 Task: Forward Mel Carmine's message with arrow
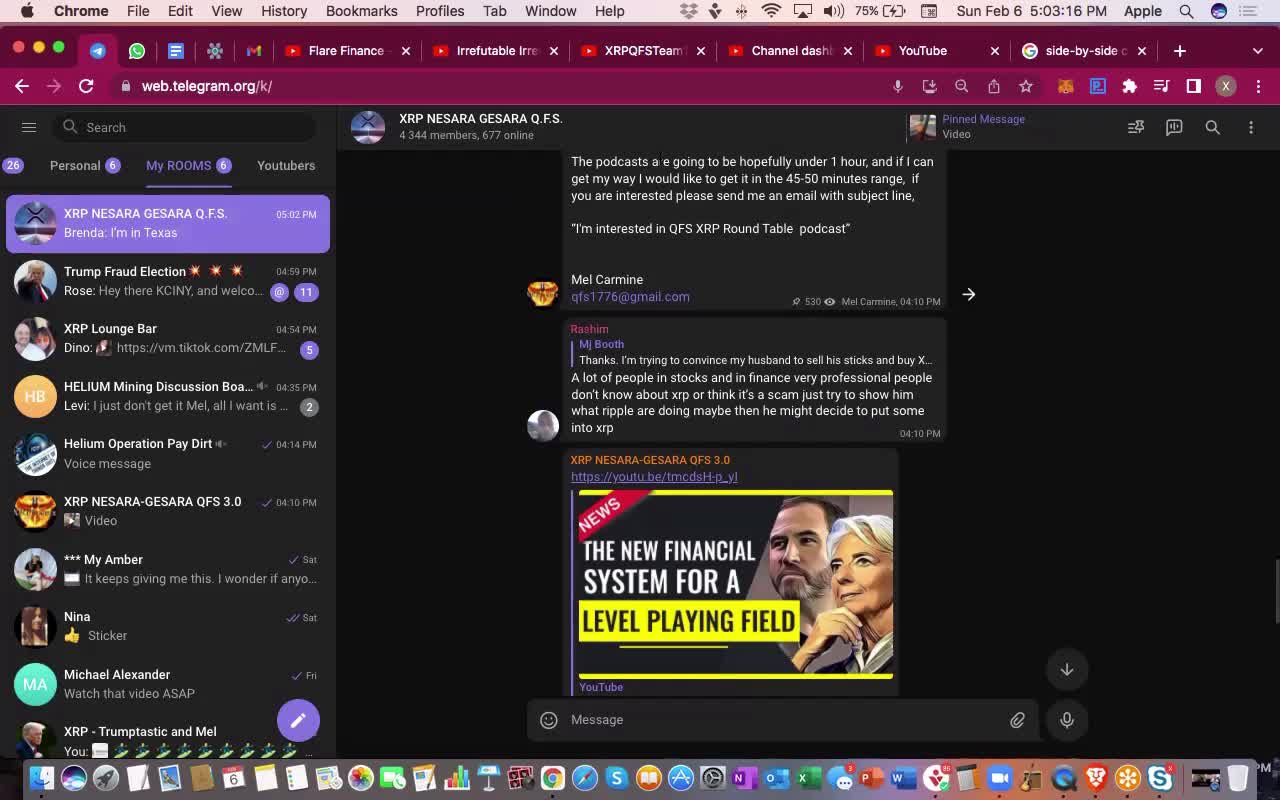click(x=968, y=294)
